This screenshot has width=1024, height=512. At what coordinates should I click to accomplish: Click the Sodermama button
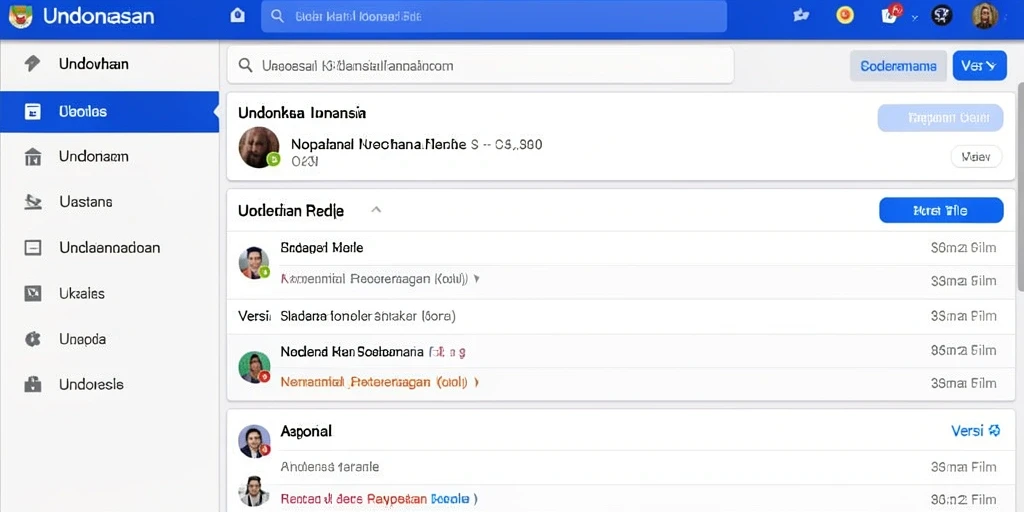[x=898, y=66]
